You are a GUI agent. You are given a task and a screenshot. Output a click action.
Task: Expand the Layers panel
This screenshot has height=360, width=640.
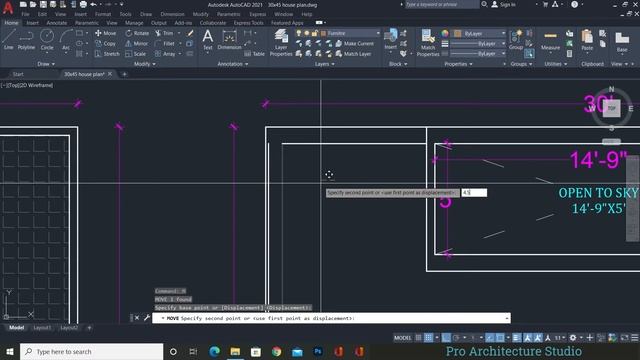324,64
